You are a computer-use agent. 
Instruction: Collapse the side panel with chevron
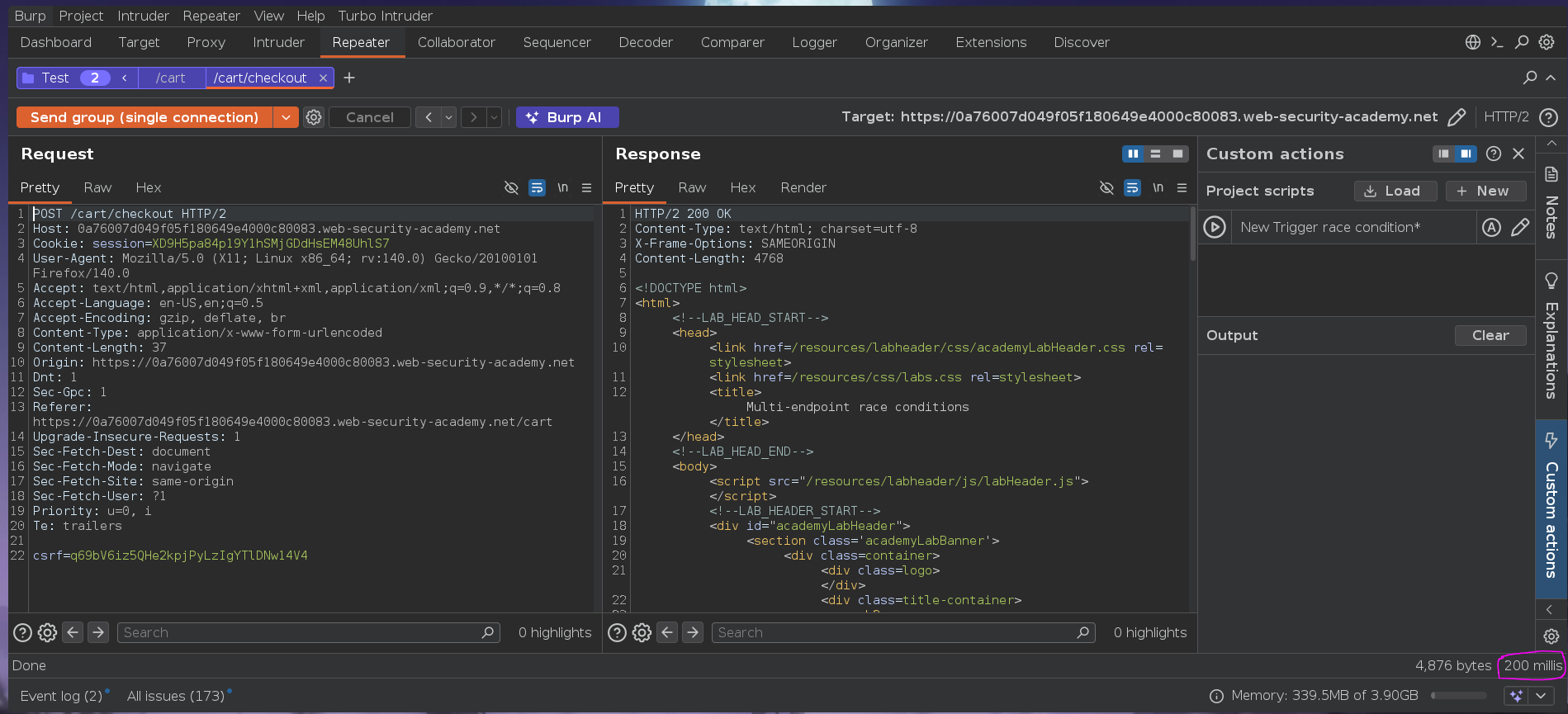[x=1550, y=609]
